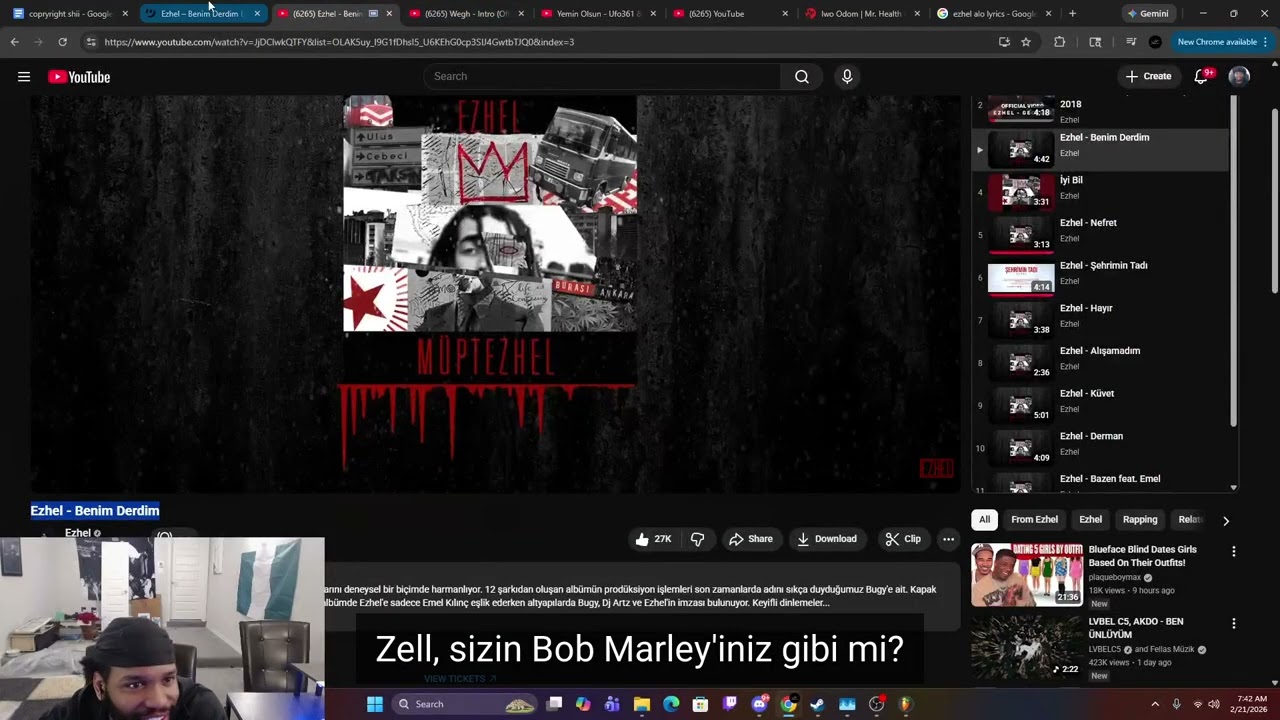Screen dimensions: 1280x720
Task: Go to the YouTube home logo
Action: click(x=79, y=77)
